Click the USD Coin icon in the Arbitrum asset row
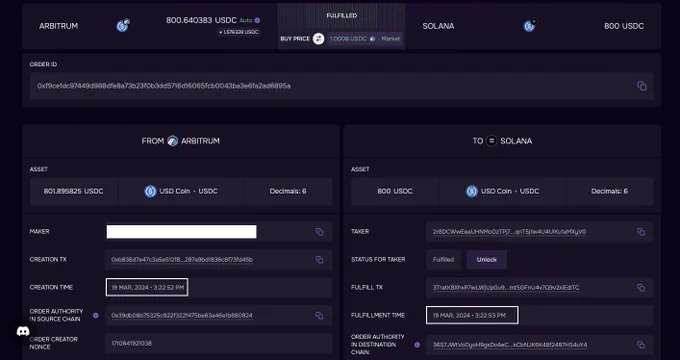 [150, 191]
